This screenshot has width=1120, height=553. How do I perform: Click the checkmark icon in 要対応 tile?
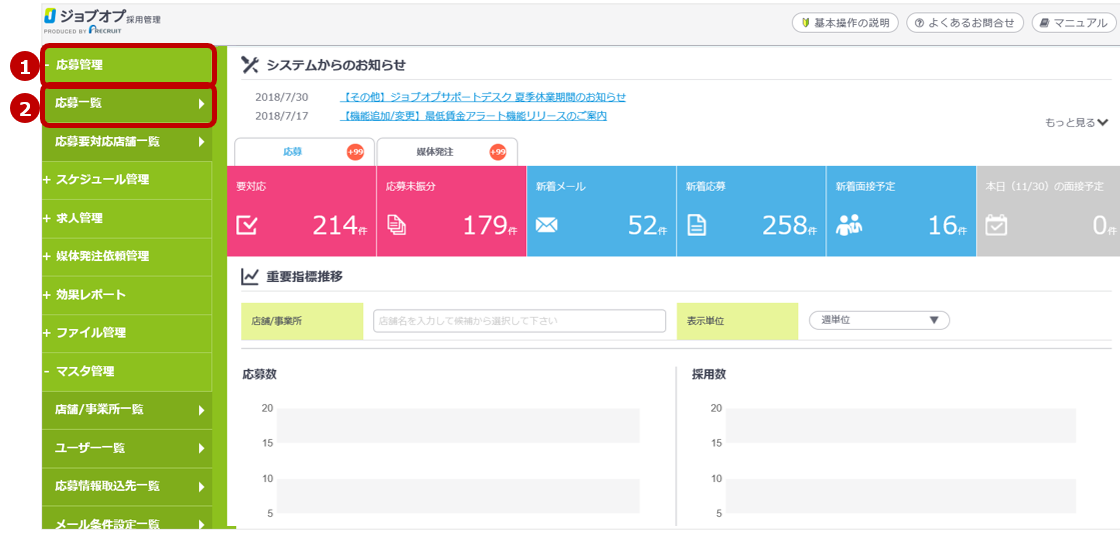click(246, 226)
